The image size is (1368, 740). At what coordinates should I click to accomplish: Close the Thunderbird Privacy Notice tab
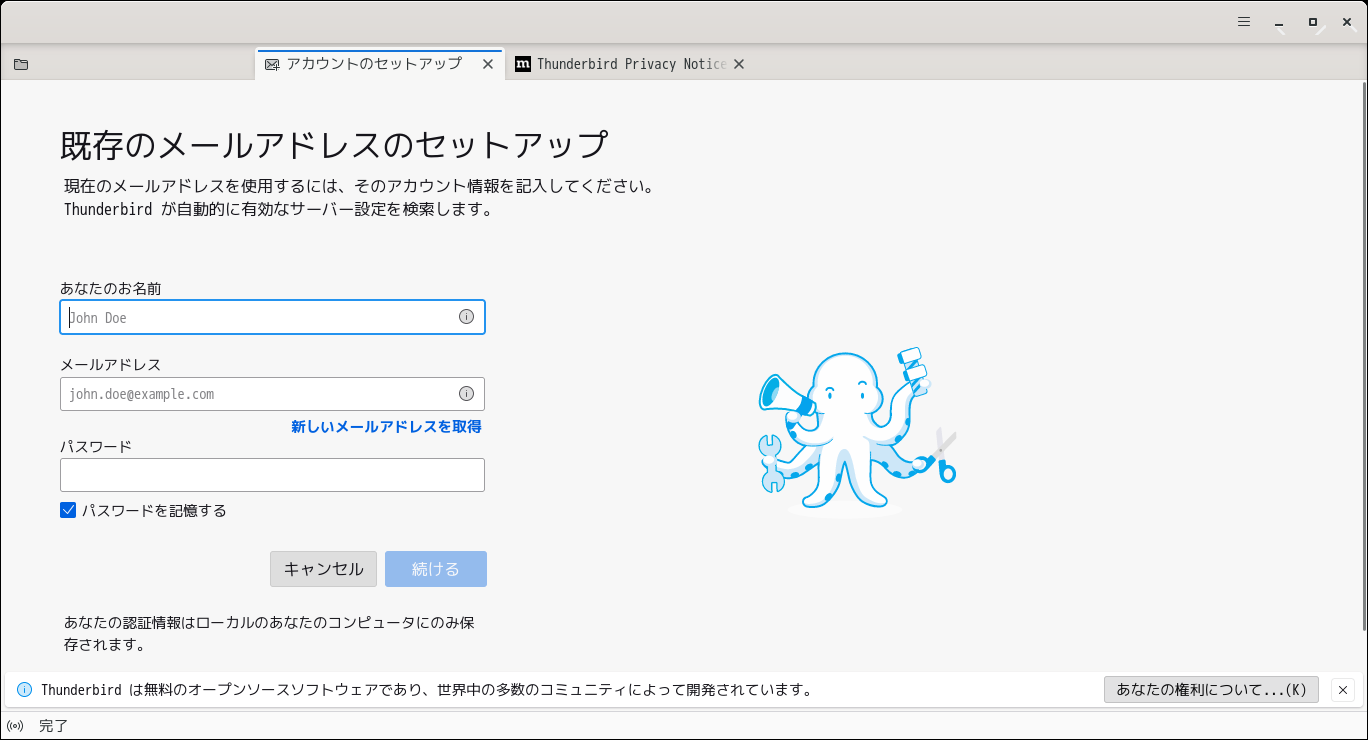coord(739,64)
